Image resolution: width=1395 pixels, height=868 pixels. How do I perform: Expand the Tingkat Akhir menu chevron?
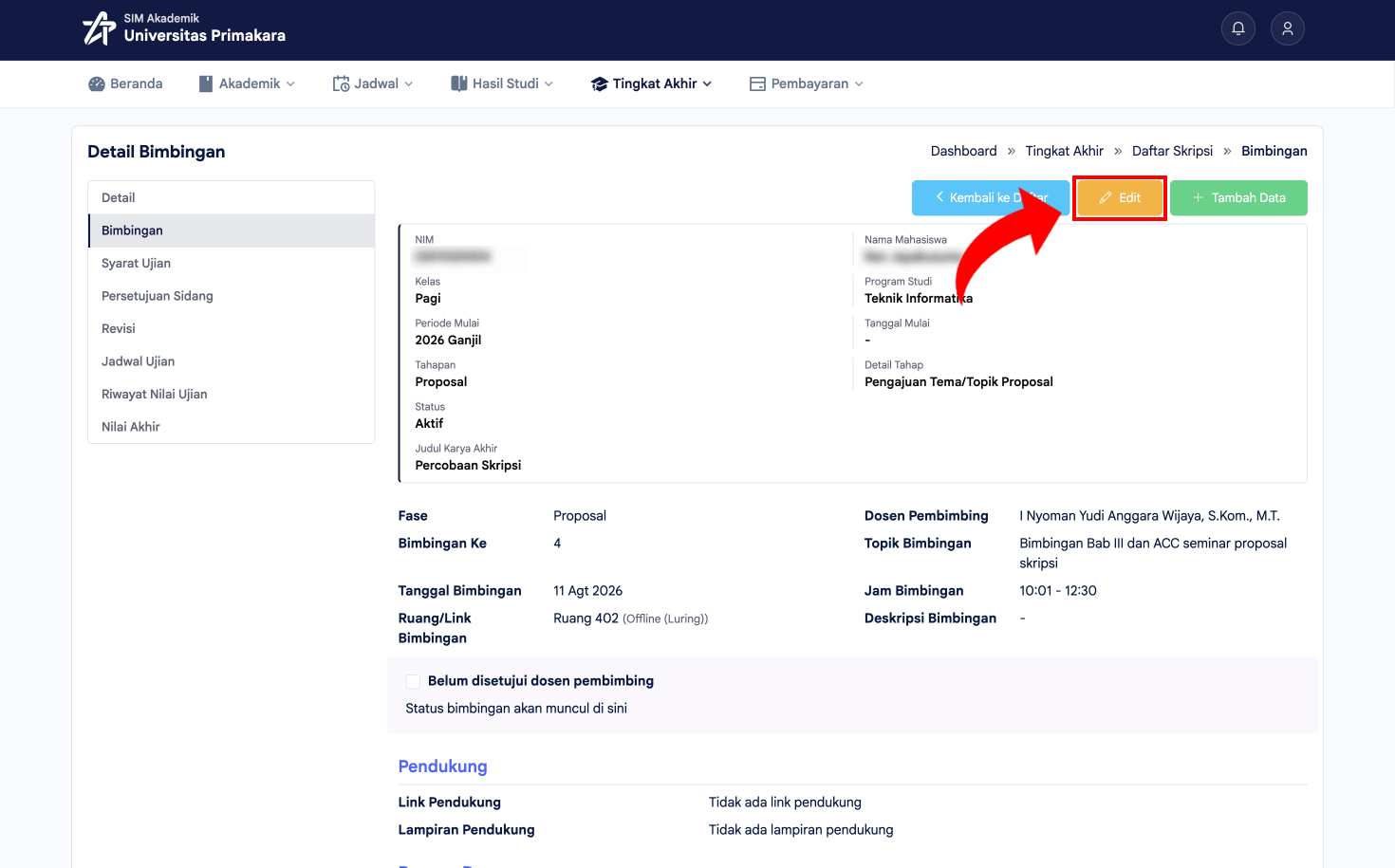[707, 83]
